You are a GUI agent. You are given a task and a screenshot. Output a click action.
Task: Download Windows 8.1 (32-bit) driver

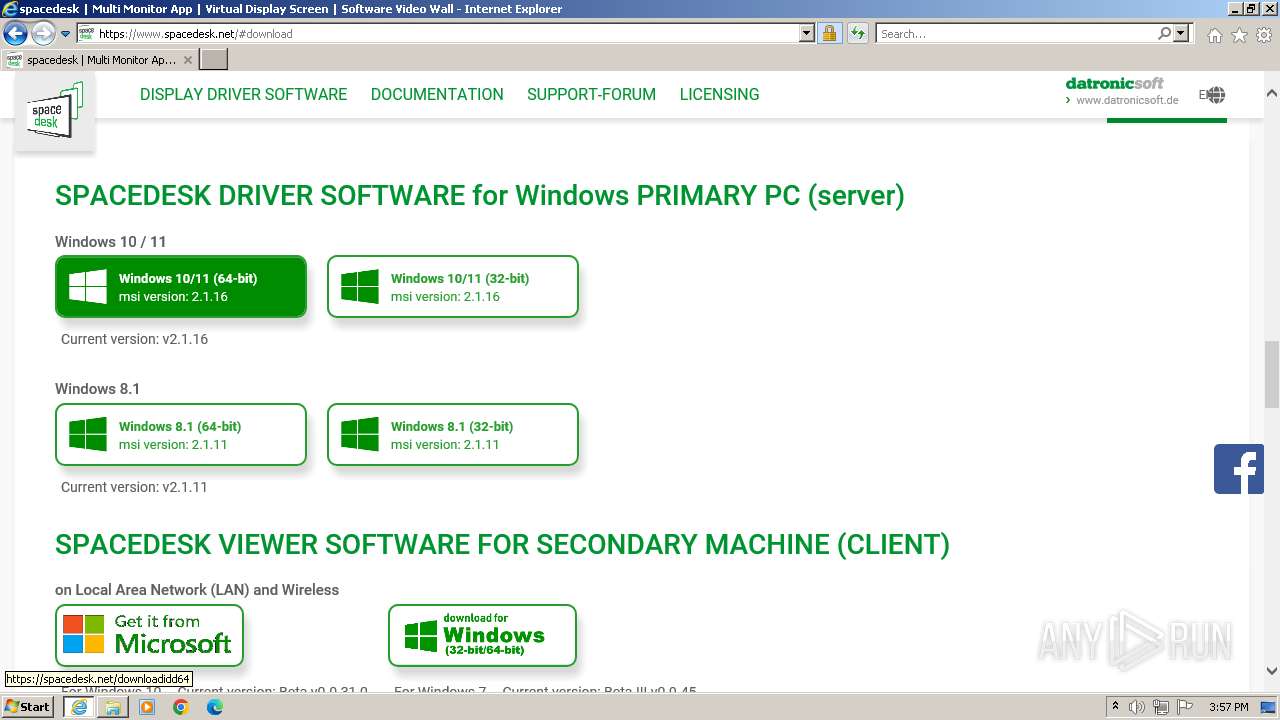453,435
